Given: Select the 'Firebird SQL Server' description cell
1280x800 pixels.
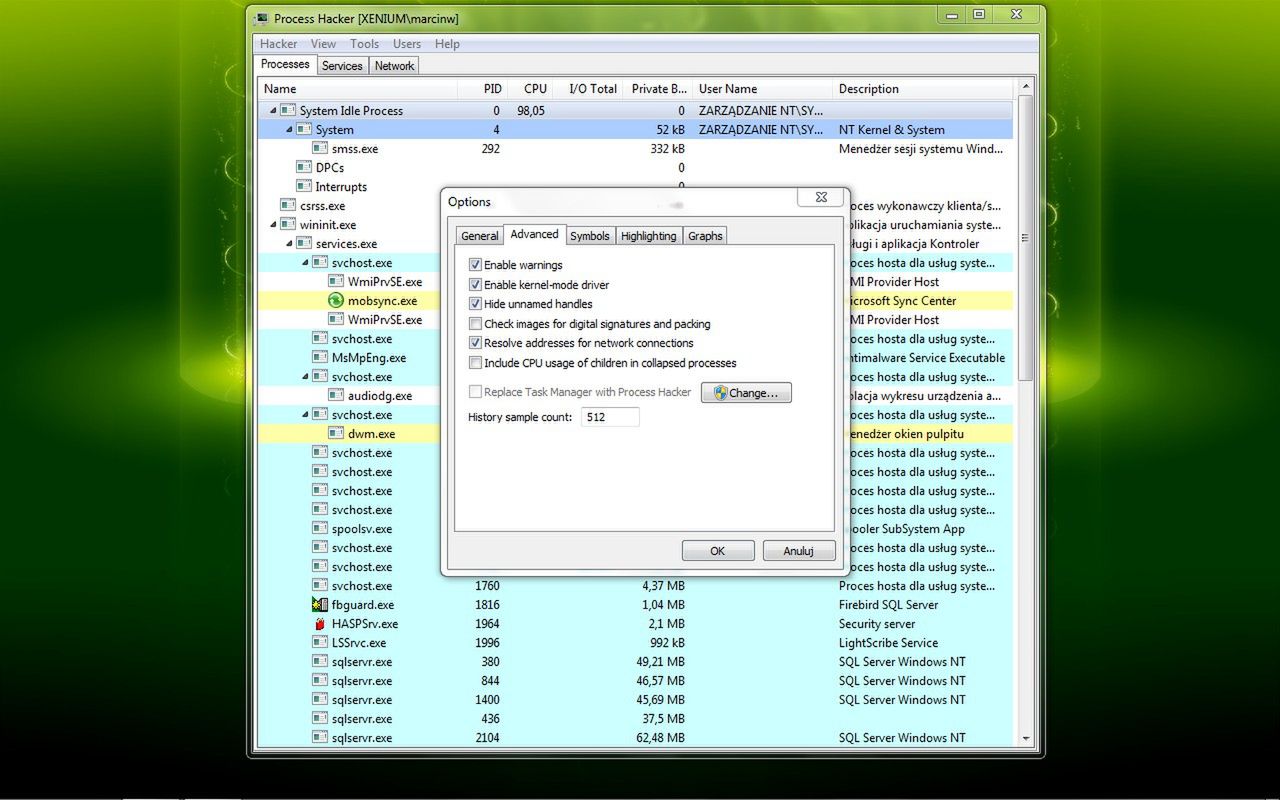Looking at the screenshot, I should pyautogui.click(x=889, y=605).
